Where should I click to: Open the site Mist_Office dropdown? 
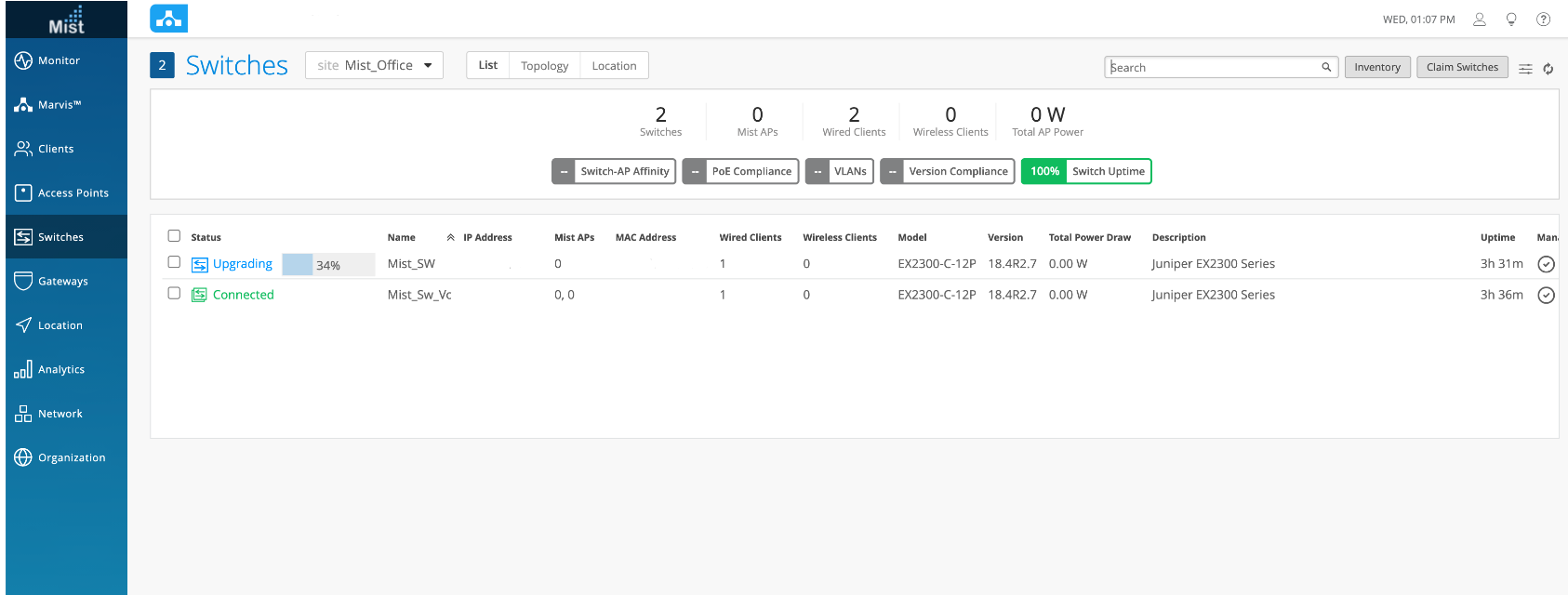(374, 65)
